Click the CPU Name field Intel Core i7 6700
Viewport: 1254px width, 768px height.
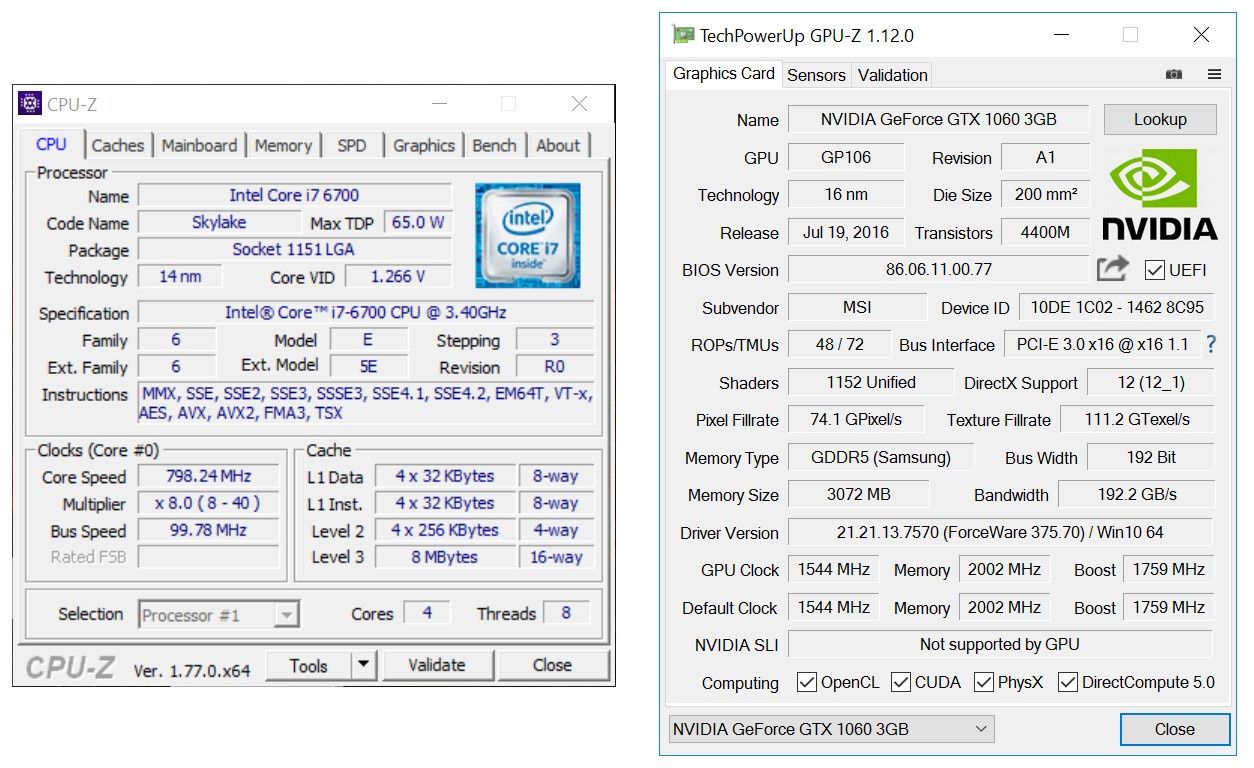(x=294, y=195)
